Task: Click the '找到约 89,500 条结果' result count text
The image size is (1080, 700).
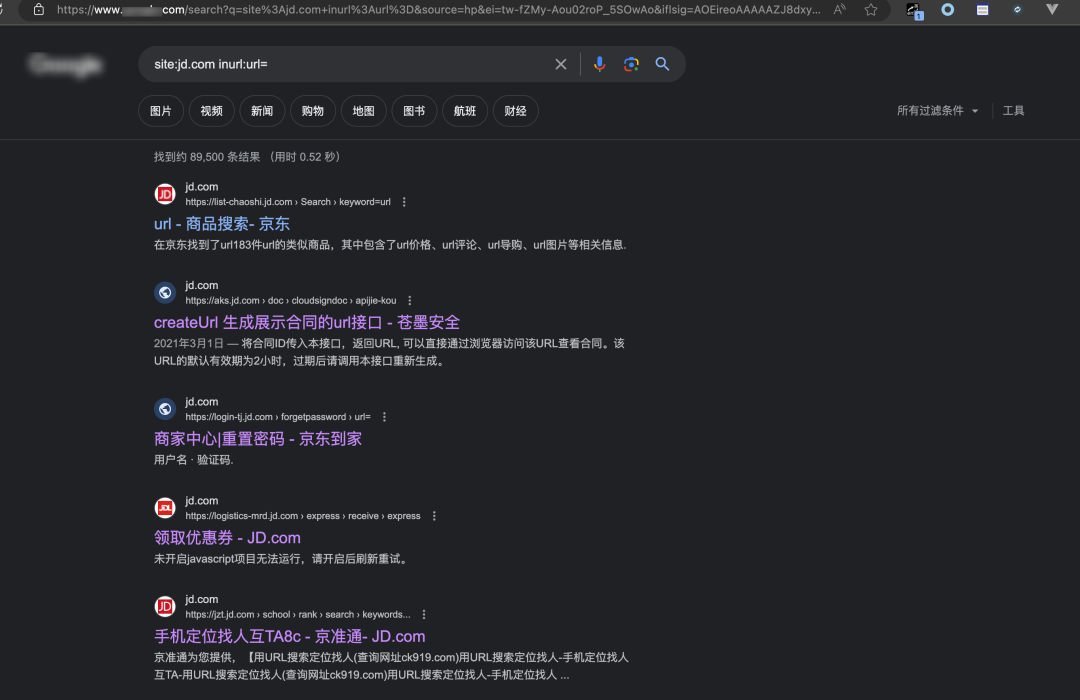Action: click(x=207, y=157)
